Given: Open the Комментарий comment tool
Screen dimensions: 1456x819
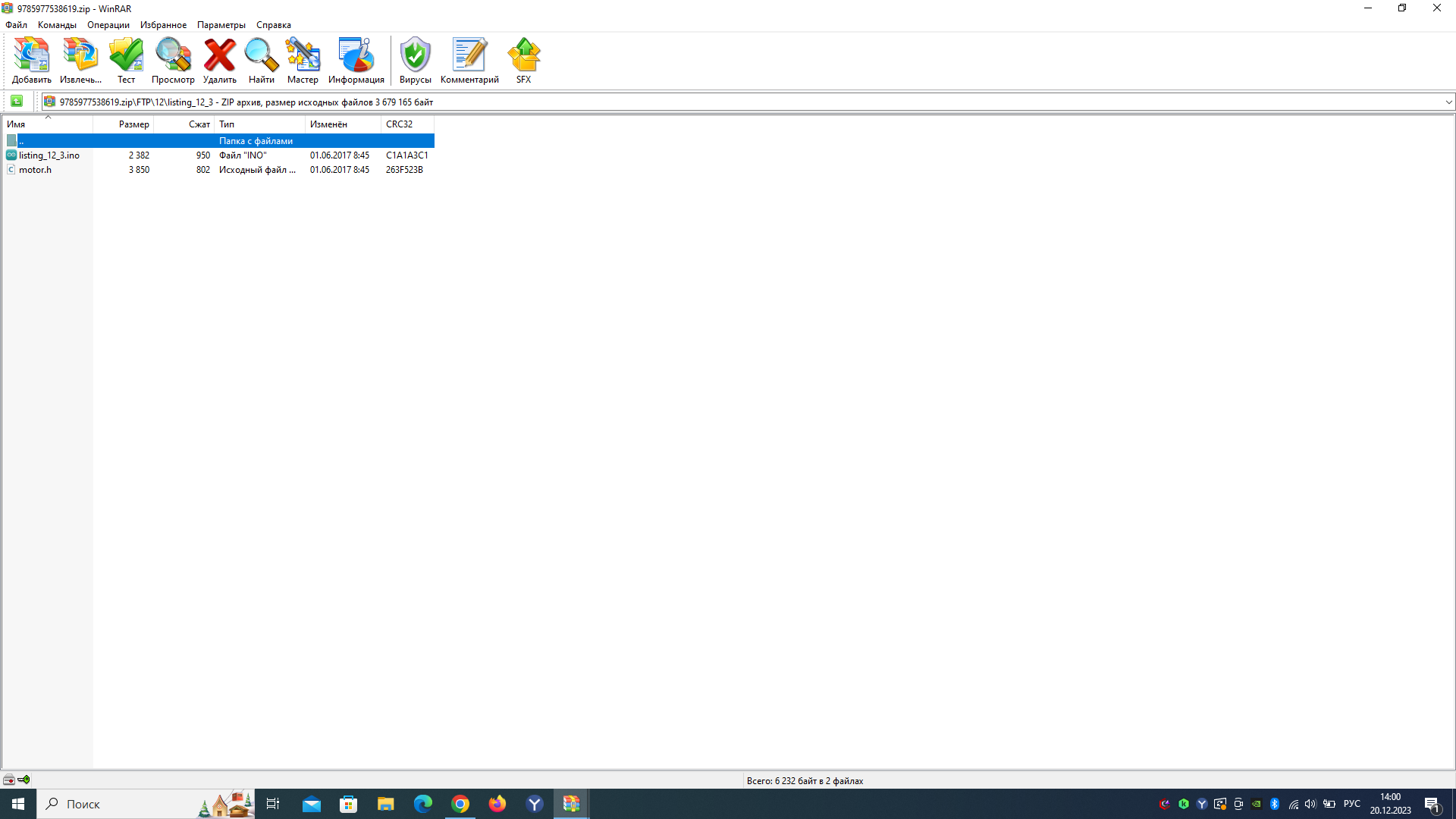Looking at the screenshot, I should point(469,61).
